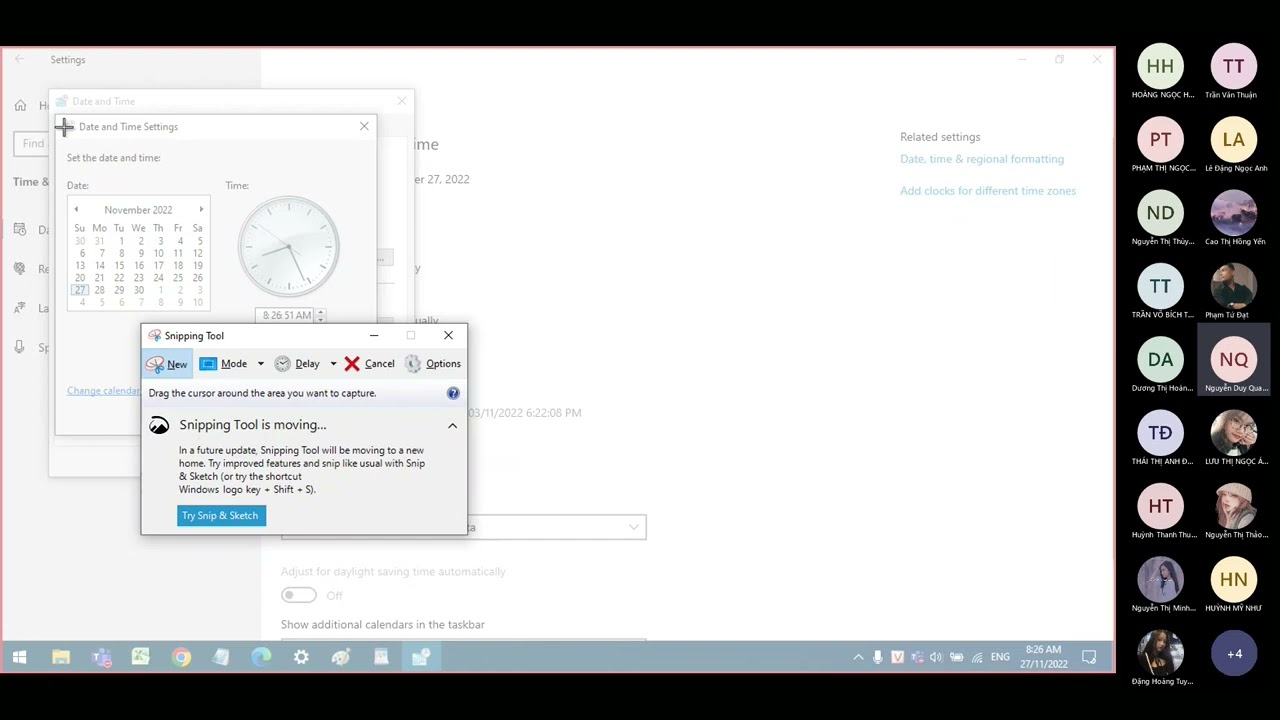Screen dimensions: 1280x720
Task: Toggle daylight saving time switch
Action: point(298,595)
